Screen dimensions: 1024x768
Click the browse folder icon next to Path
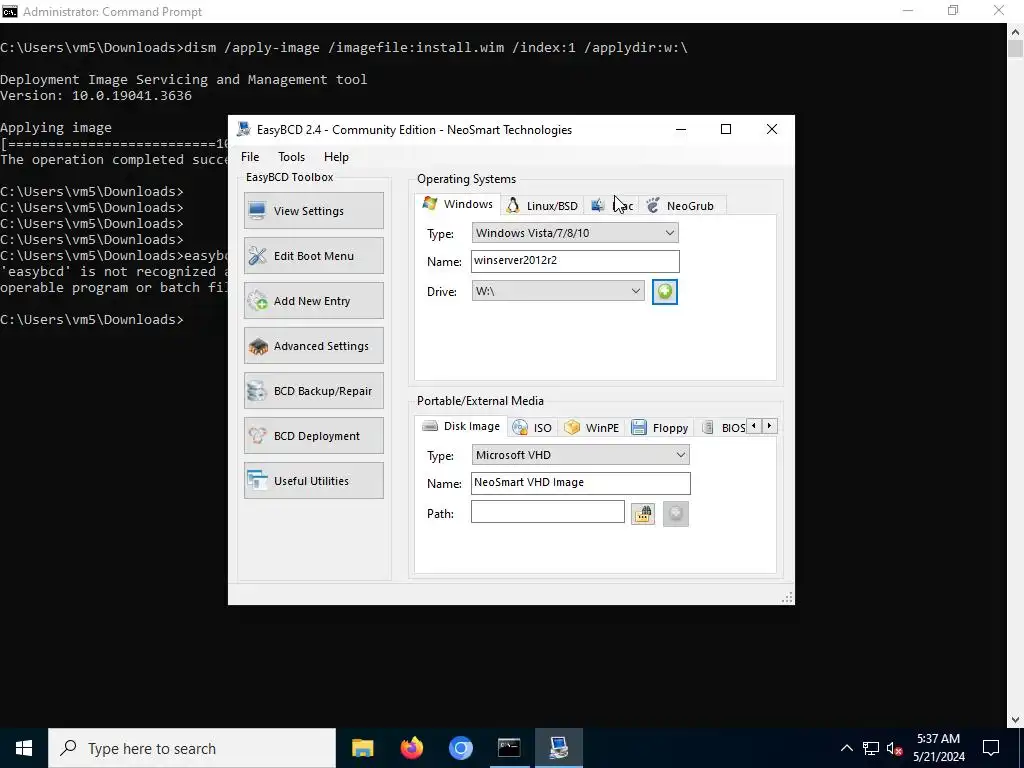tap(643, 513)
